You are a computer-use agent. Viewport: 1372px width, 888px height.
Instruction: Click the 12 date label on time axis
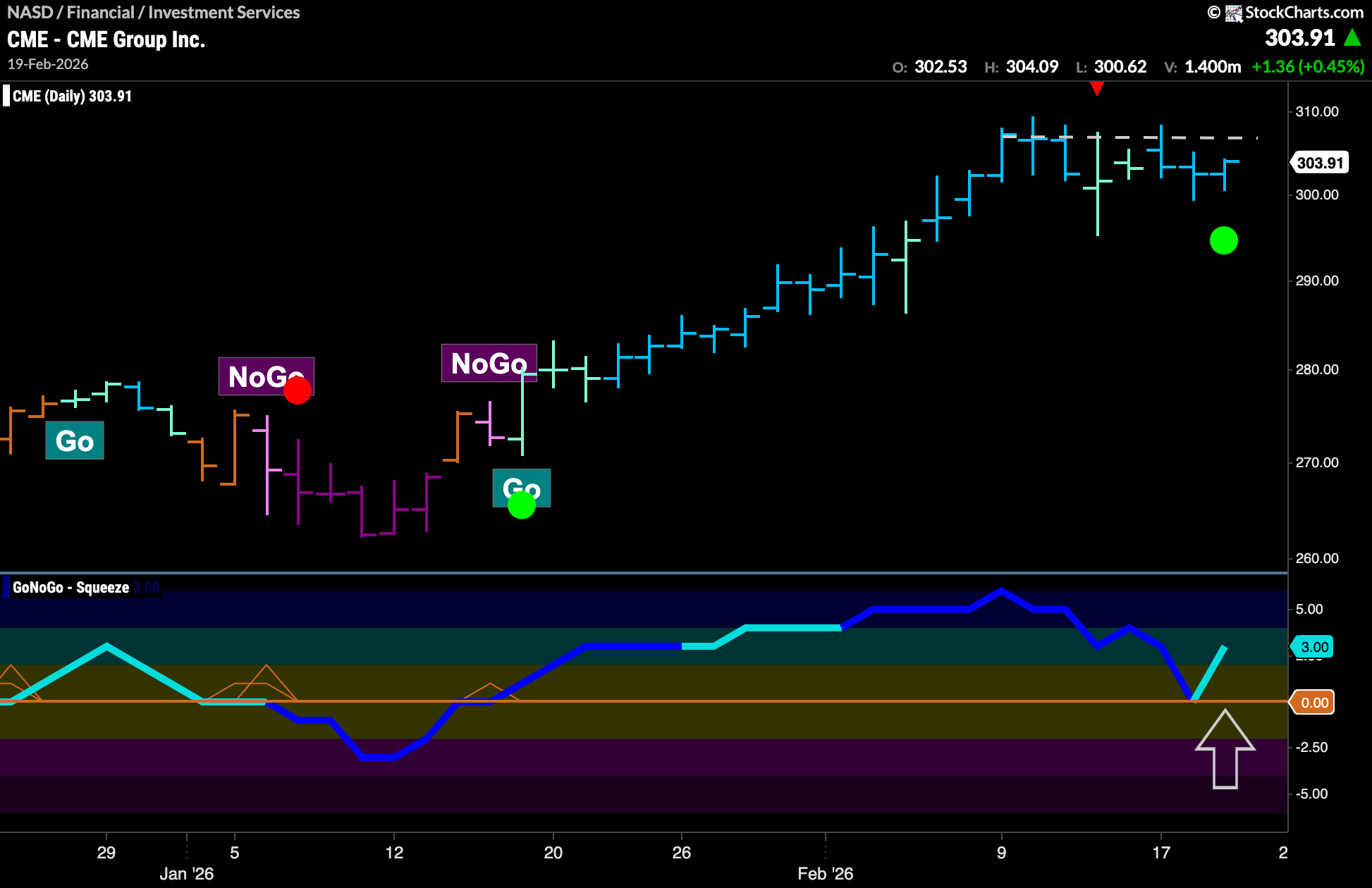[394, 853]
